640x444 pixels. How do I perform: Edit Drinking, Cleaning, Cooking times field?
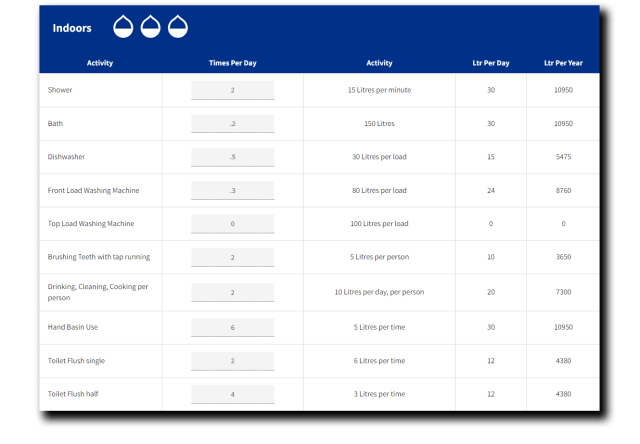tap(233, 293)
